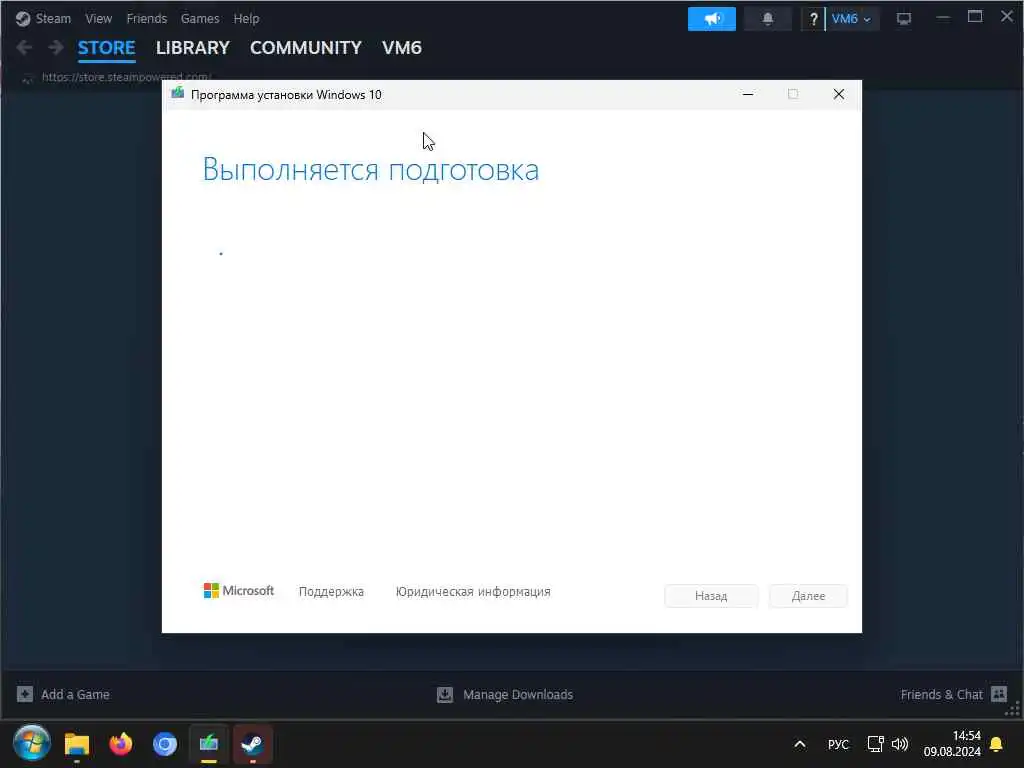Viewport: 1024px width, 768px height.
Task: Click the Steam store URL address
Action: click(126, 77)
